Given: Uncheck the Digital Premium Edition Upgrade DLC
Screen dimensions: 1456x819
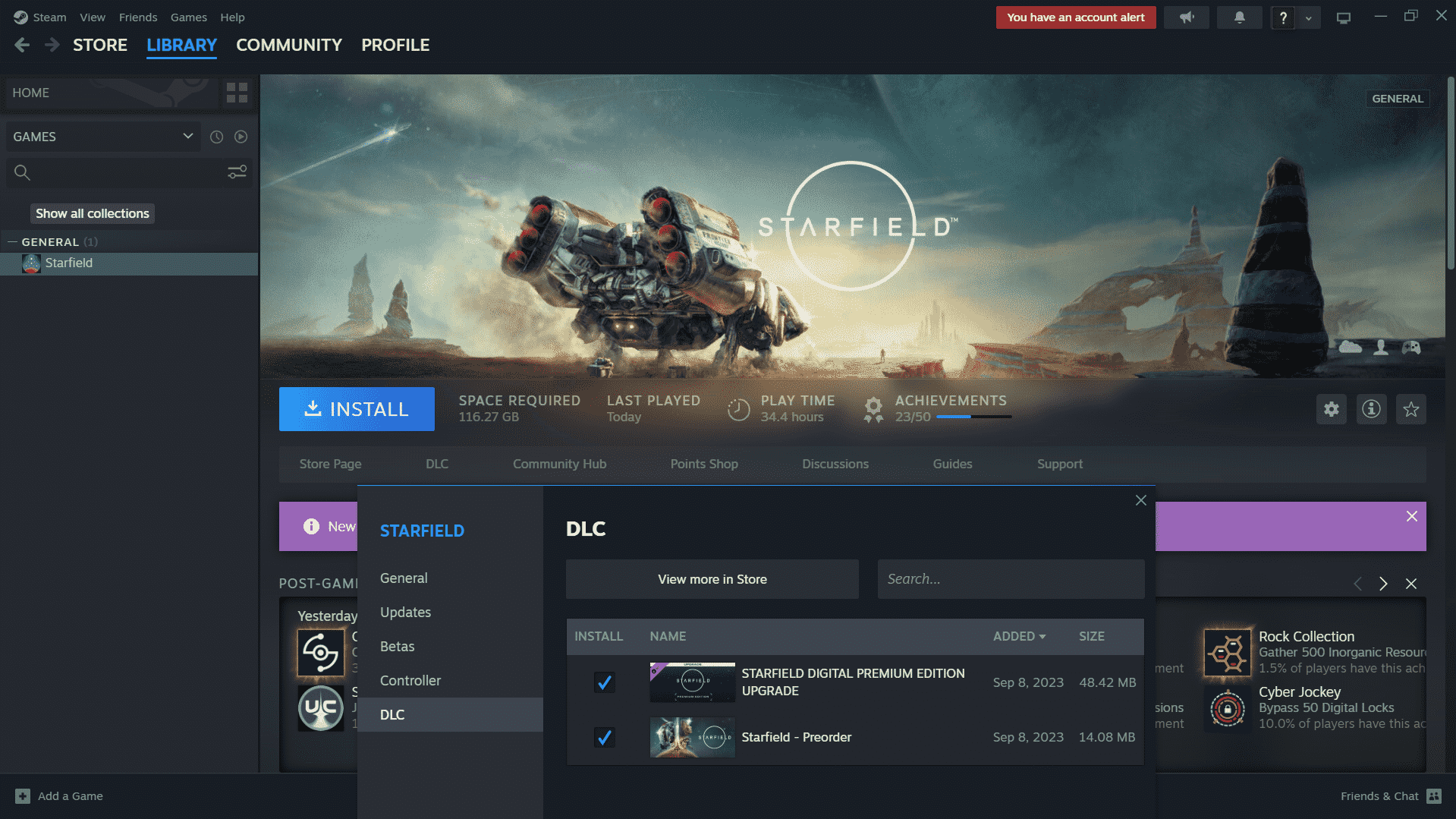Looking at the screenshot, I should (x=604, y=682).
